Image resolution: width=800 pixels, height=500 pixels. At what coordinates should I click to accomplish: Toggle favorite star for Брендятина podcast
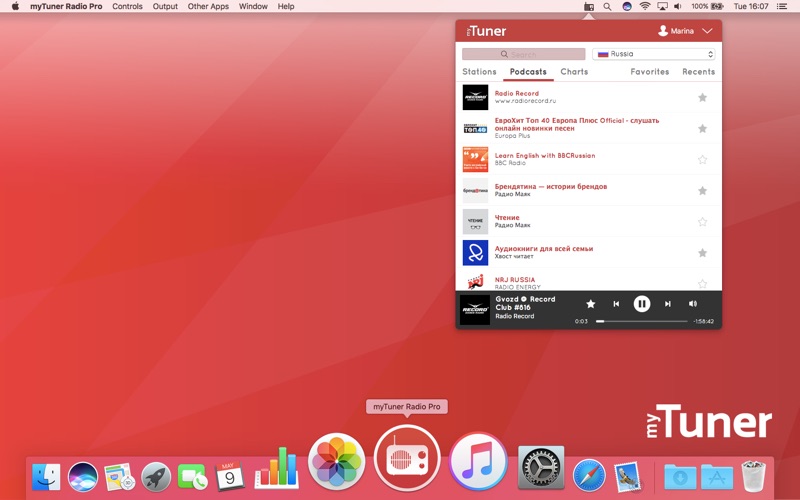click(x=702, y=190)
